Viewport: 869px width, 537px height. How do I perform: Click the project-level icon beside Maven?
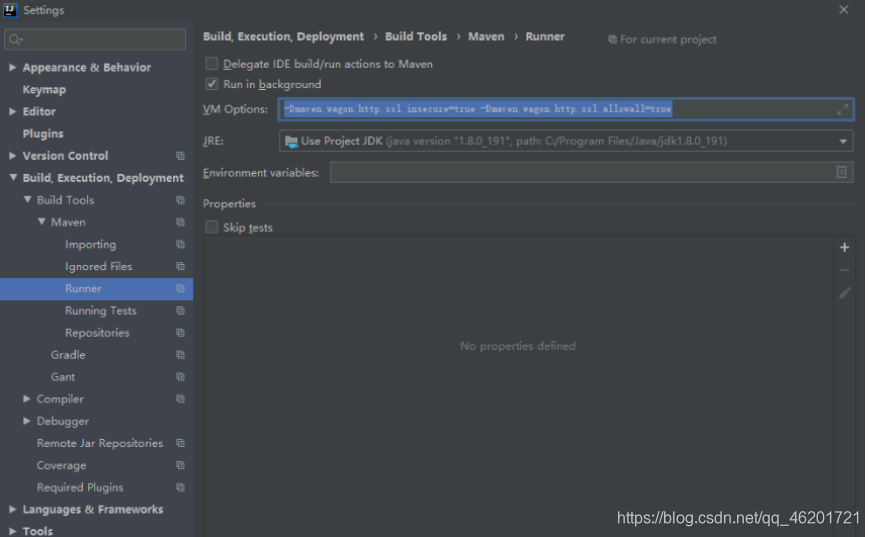[180, 222]
